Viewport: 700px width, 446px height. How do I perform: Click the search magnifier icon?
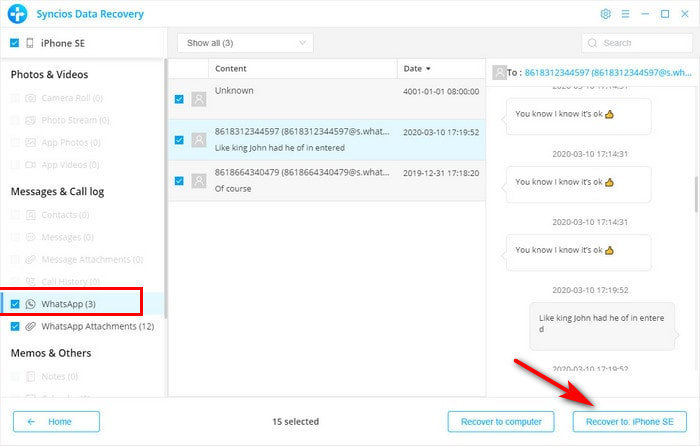(592, 43)
